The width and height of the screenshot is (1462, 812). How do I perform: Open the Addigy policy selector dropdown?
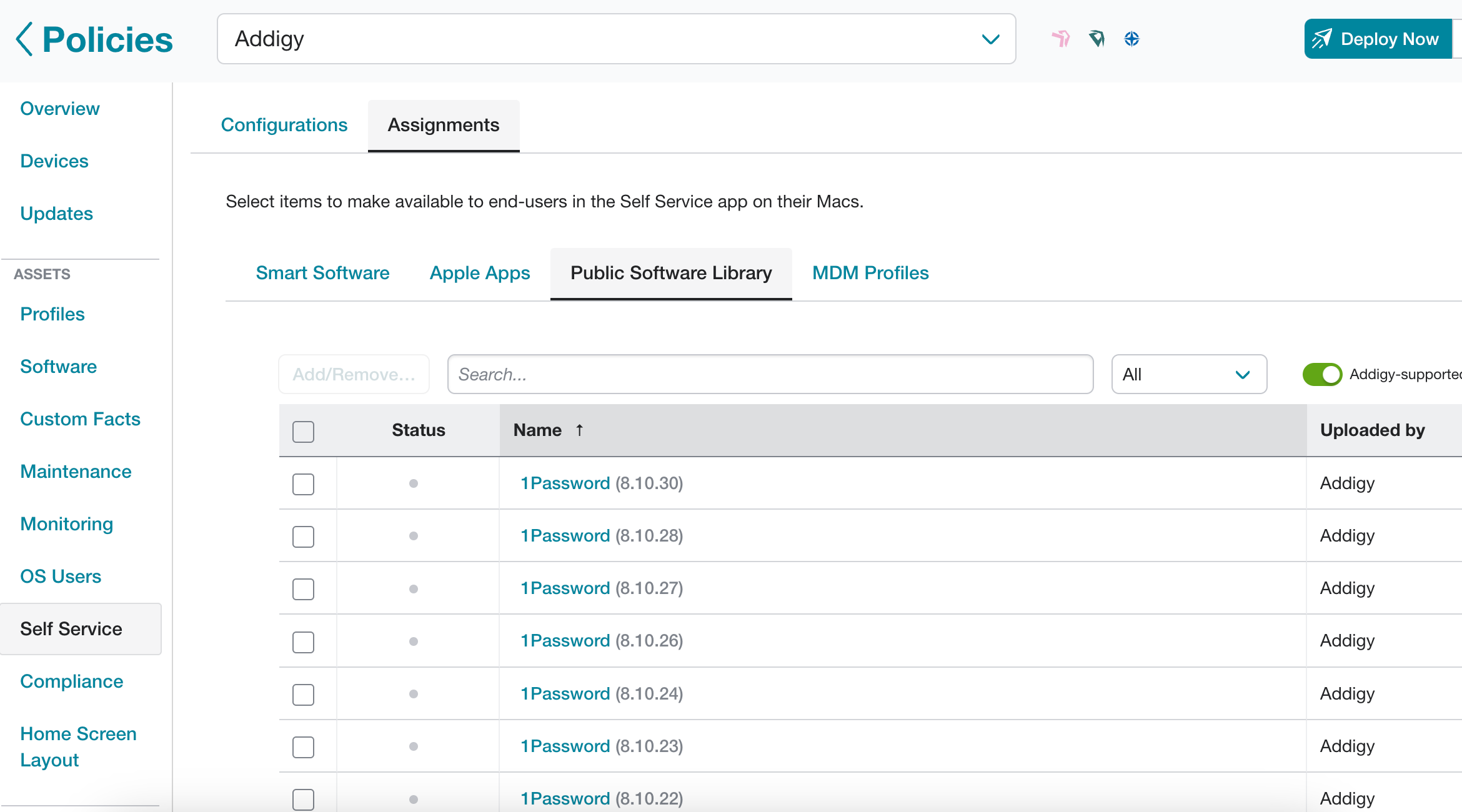(x=616, y=39)
